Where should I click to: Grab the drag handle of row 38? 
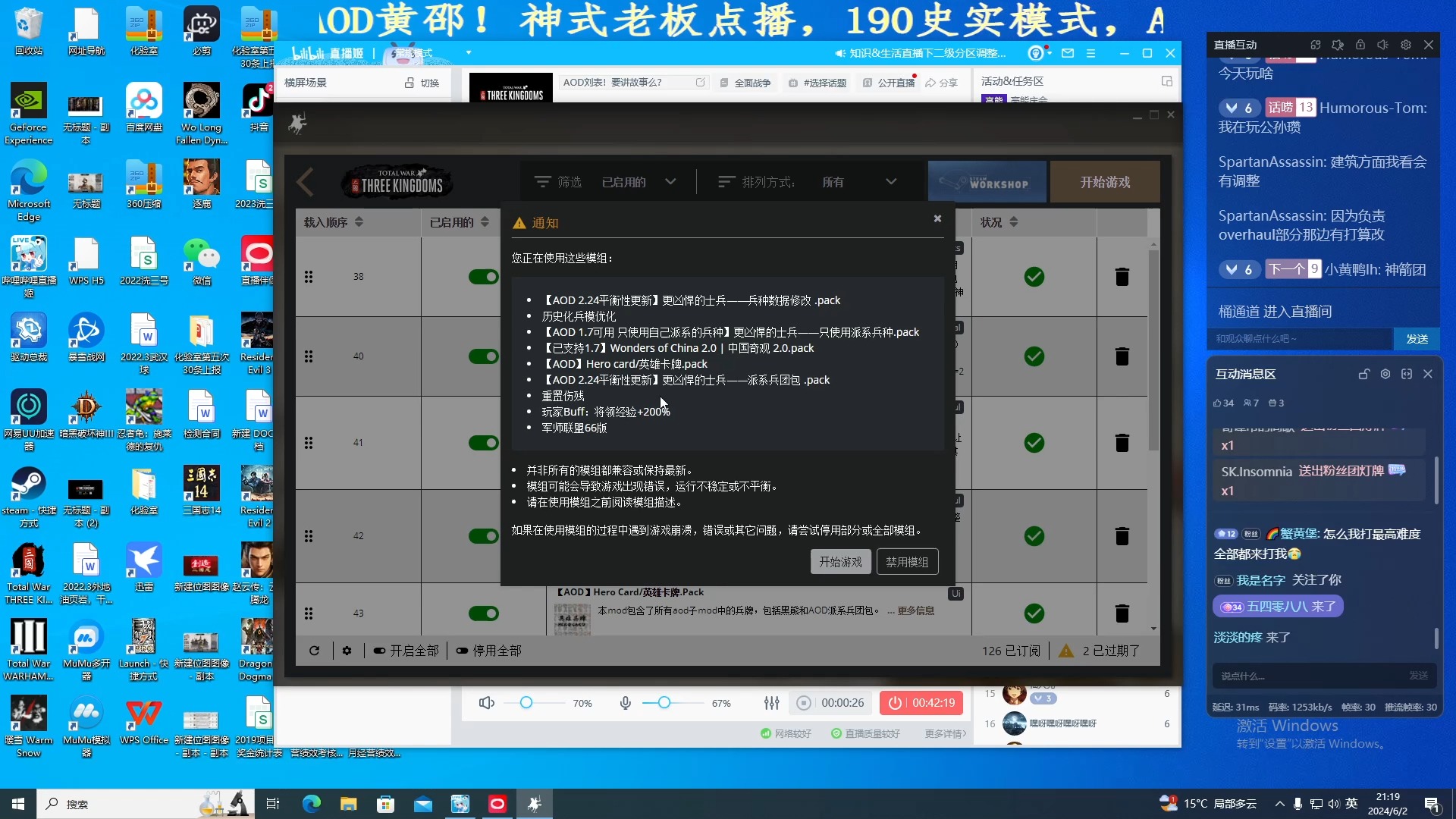coord(309,277)
